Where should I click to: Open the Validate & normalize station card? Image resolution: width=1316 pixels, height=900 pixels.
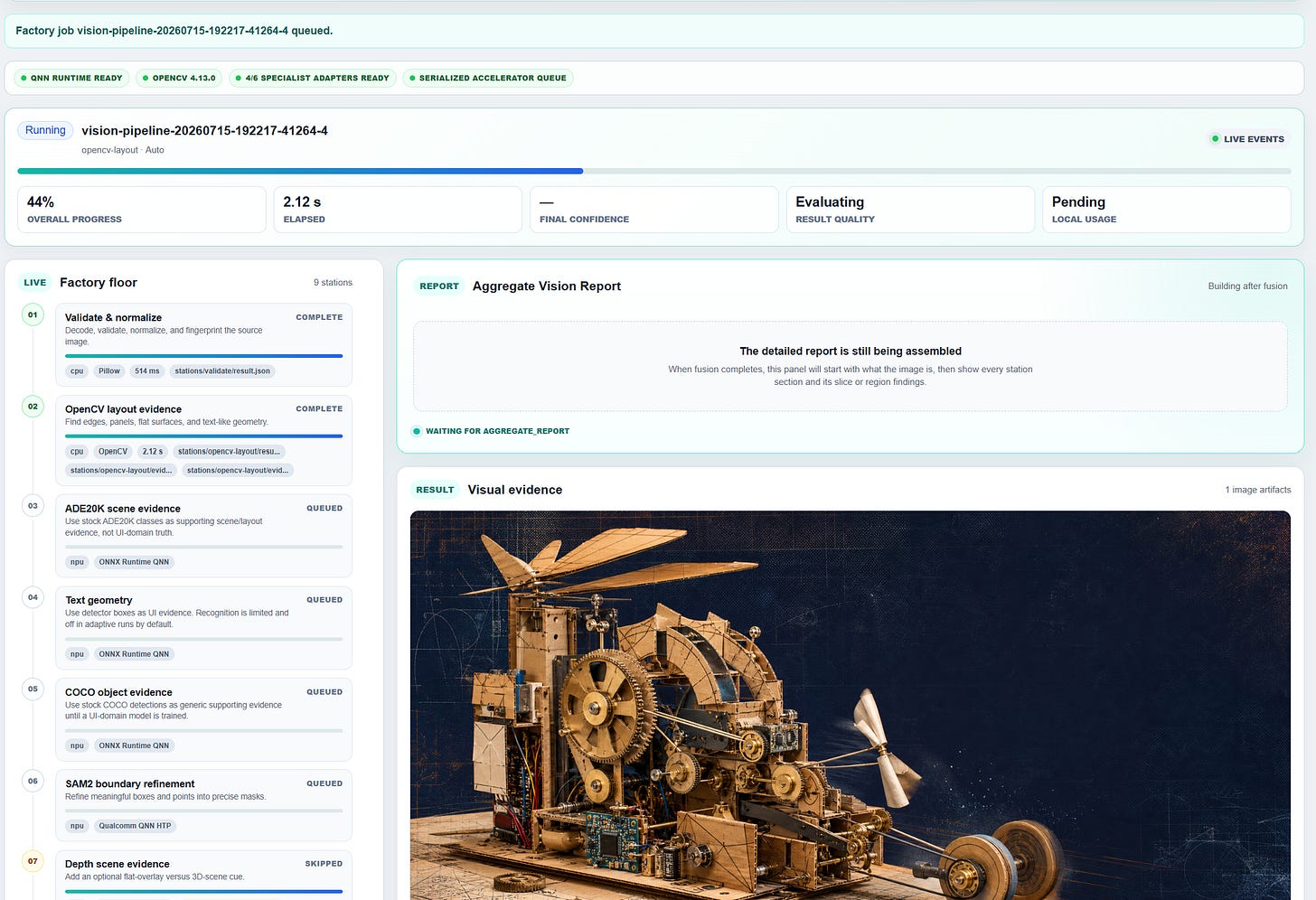(203, 345)
